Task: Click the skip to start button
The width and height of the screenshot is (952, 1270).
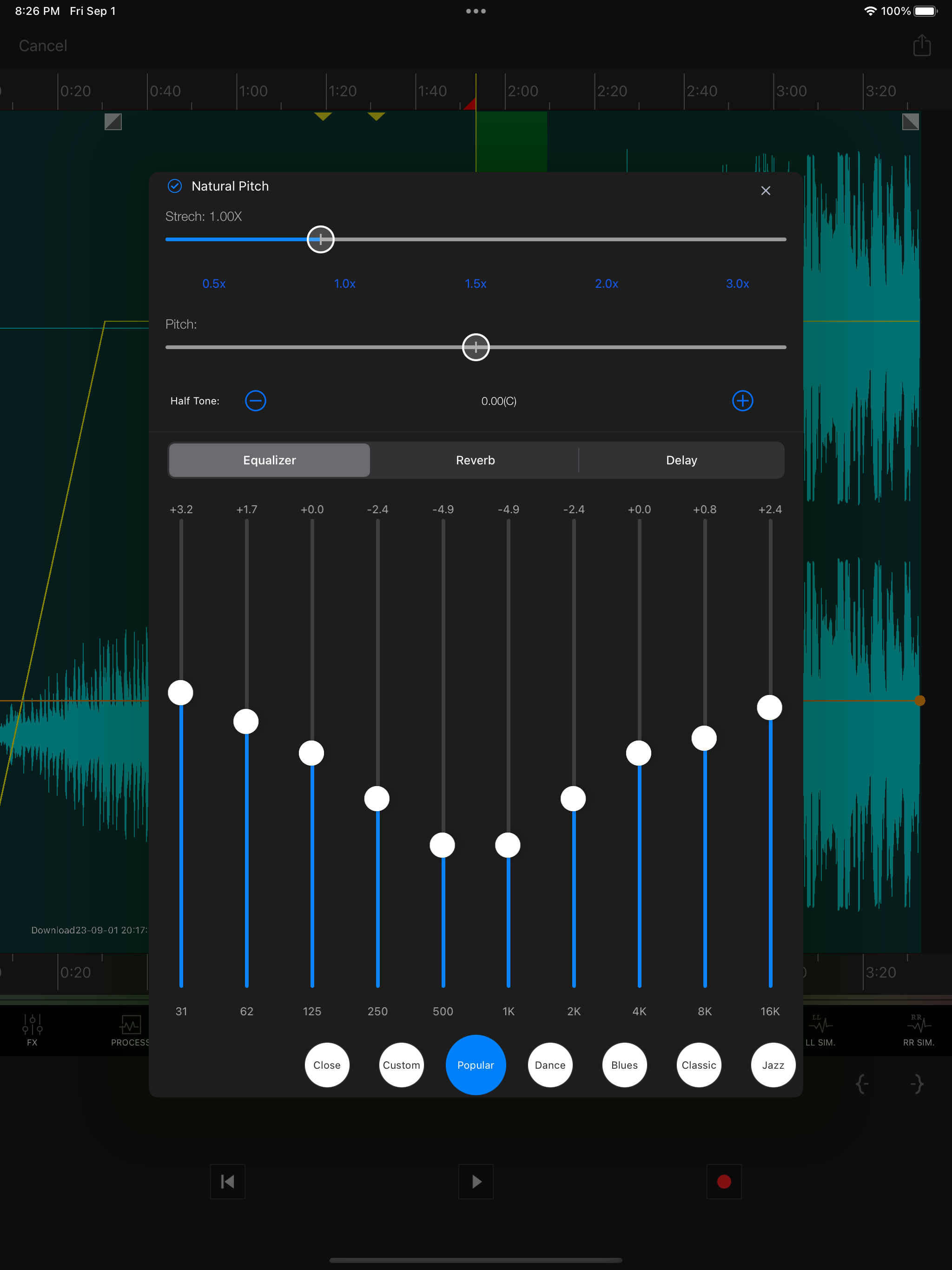Action: pyautogui.click(x=227, y=1182)
